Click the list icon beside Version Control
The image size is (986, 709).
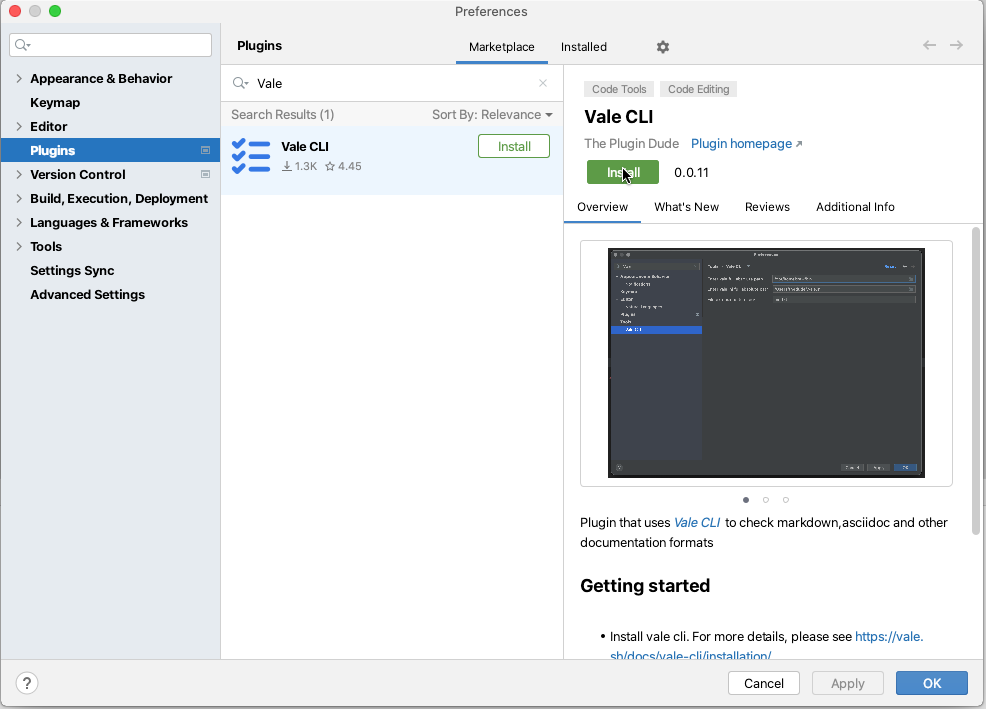click(206, 174)
